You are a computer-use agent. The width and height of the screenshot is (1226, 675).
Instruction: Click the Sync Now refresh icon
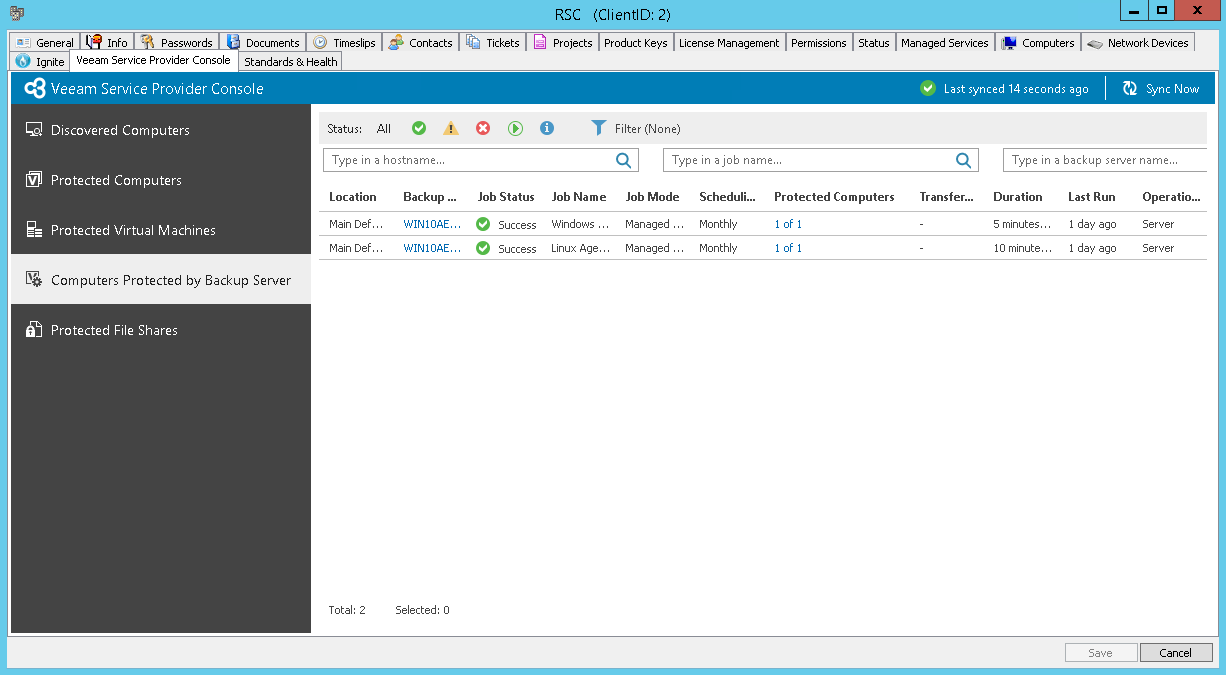(1130, 88)
